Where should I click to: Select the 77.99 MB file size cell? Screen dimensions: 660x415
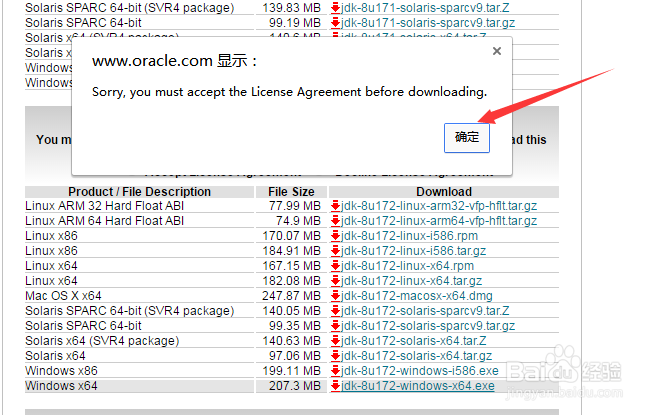click(x=295, y=206)
